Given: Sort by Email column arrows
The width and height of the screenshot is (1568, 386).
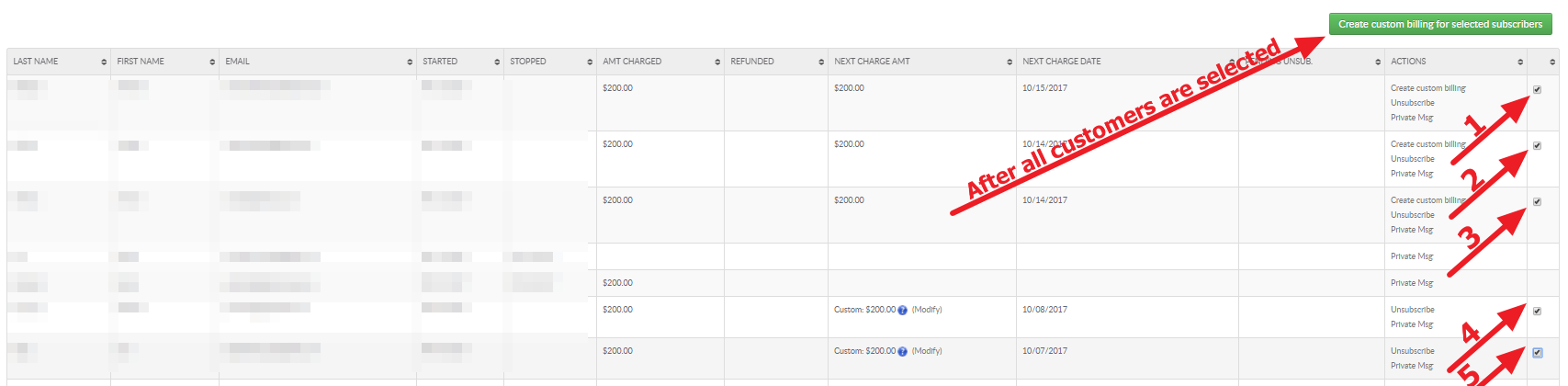Looking at the screenshot, I should (x=410, y=62).
